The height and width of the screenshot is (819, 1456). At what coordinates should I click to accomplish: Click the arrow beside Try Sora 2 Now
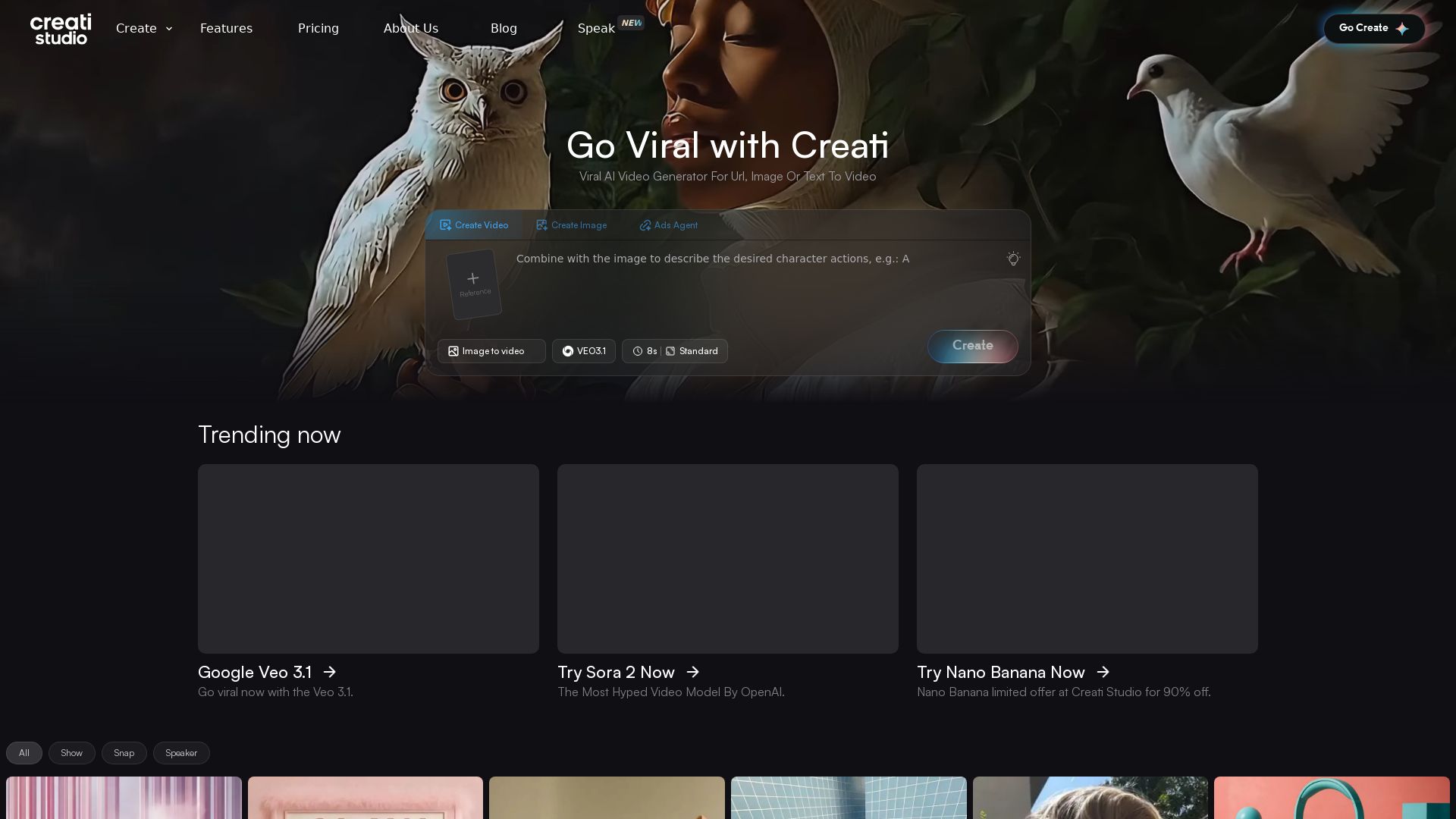pos(693,672)
